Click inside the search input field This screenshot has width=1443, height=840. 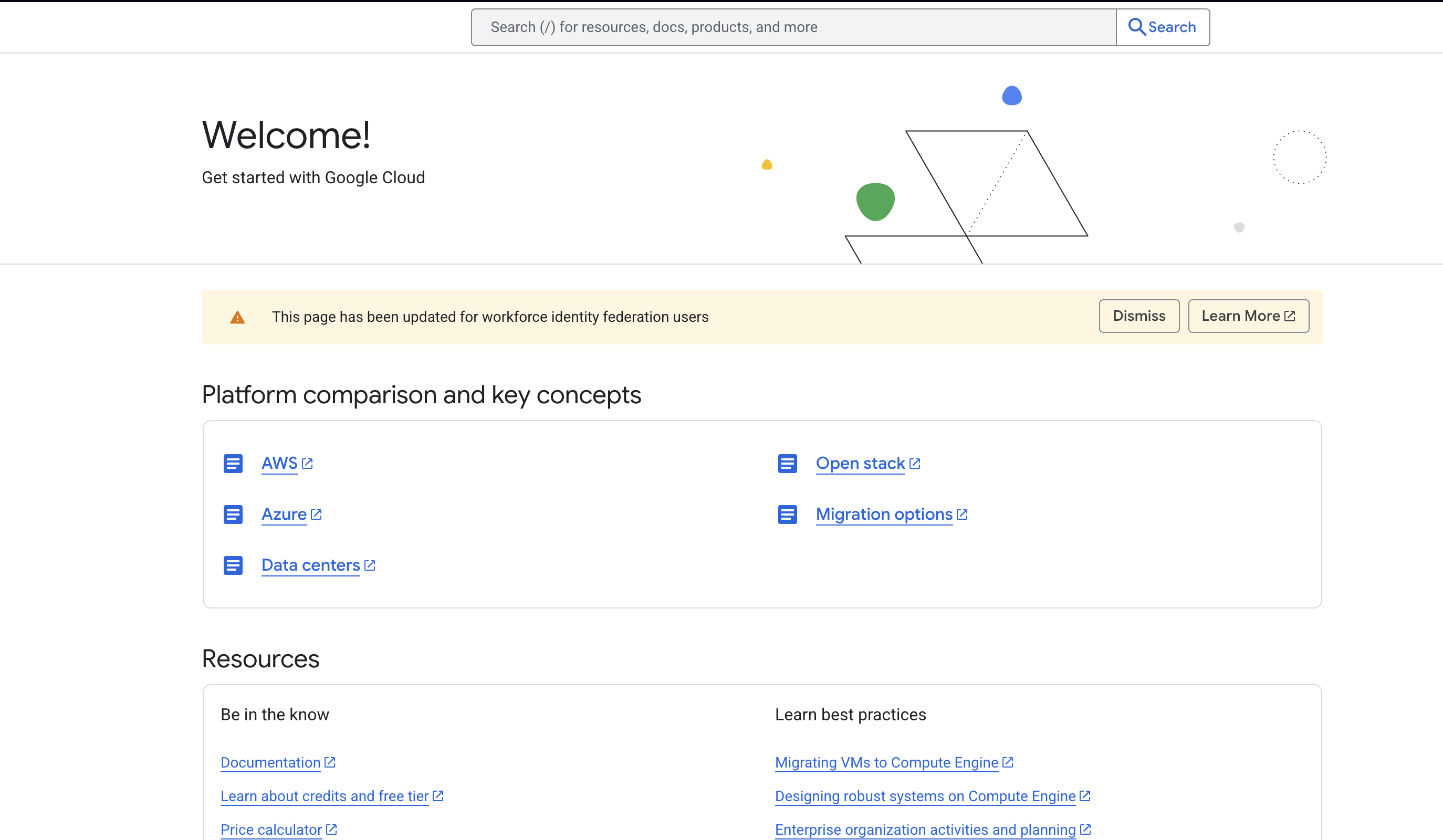pos(790,26)
